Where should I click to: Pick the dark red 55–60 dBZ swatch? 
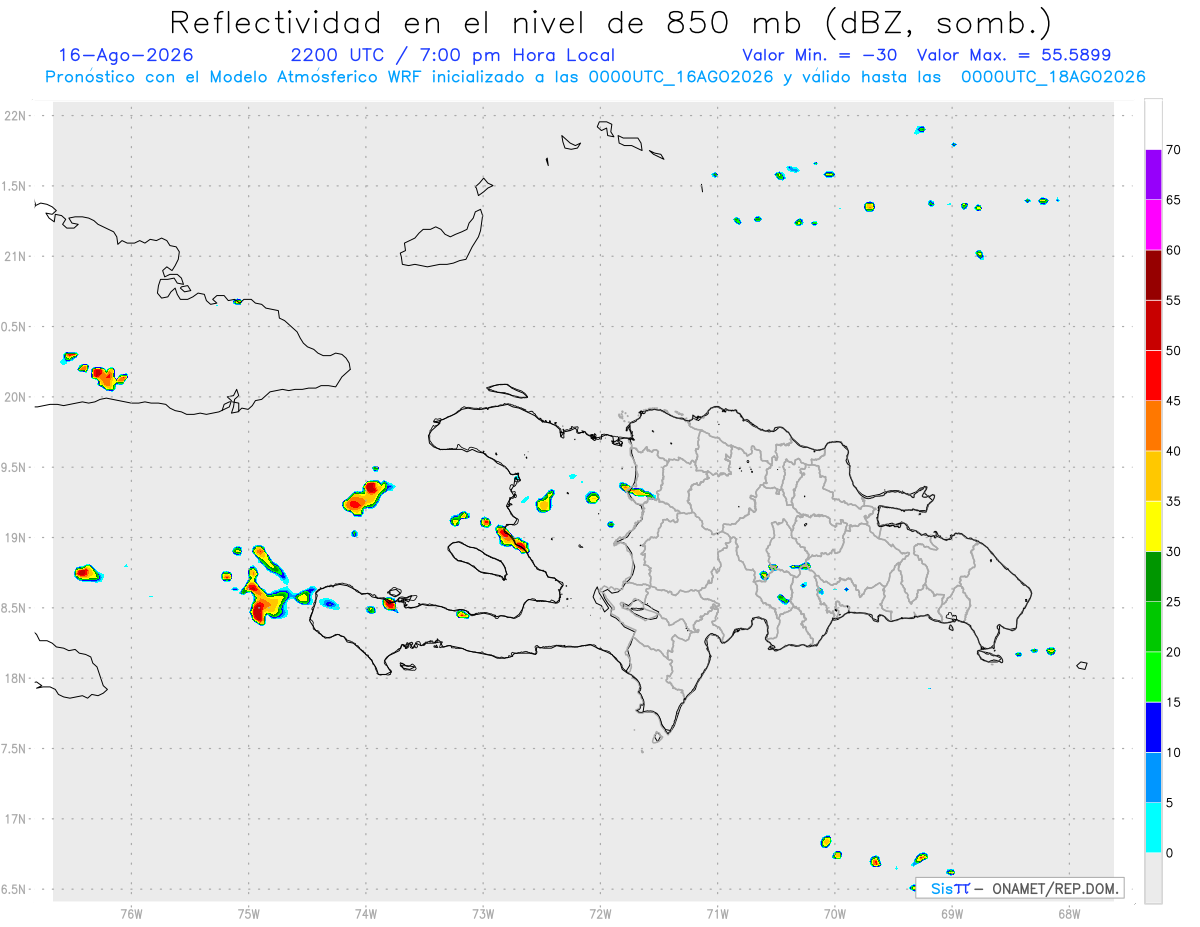coord(1153,275)
